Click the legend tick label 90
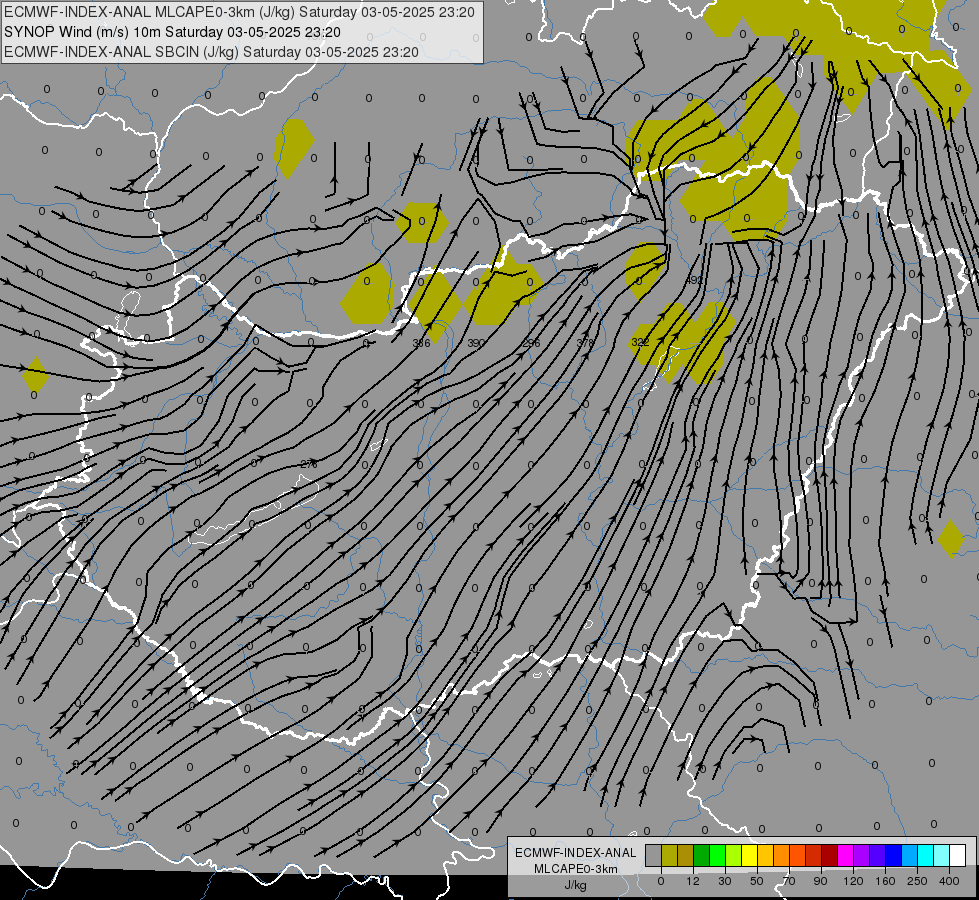 pos(820,881)
